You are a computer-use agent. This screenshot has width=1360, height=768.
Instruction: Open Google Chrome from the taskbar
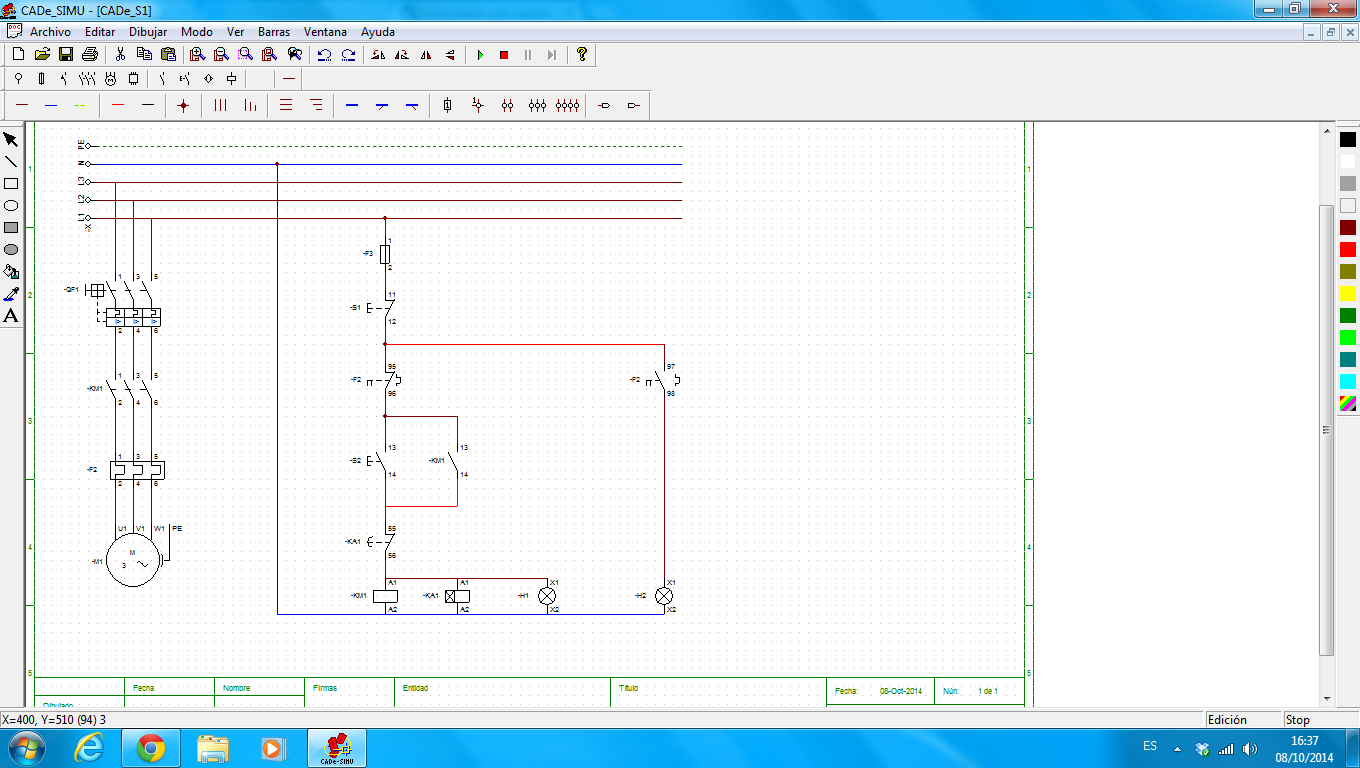151,747
